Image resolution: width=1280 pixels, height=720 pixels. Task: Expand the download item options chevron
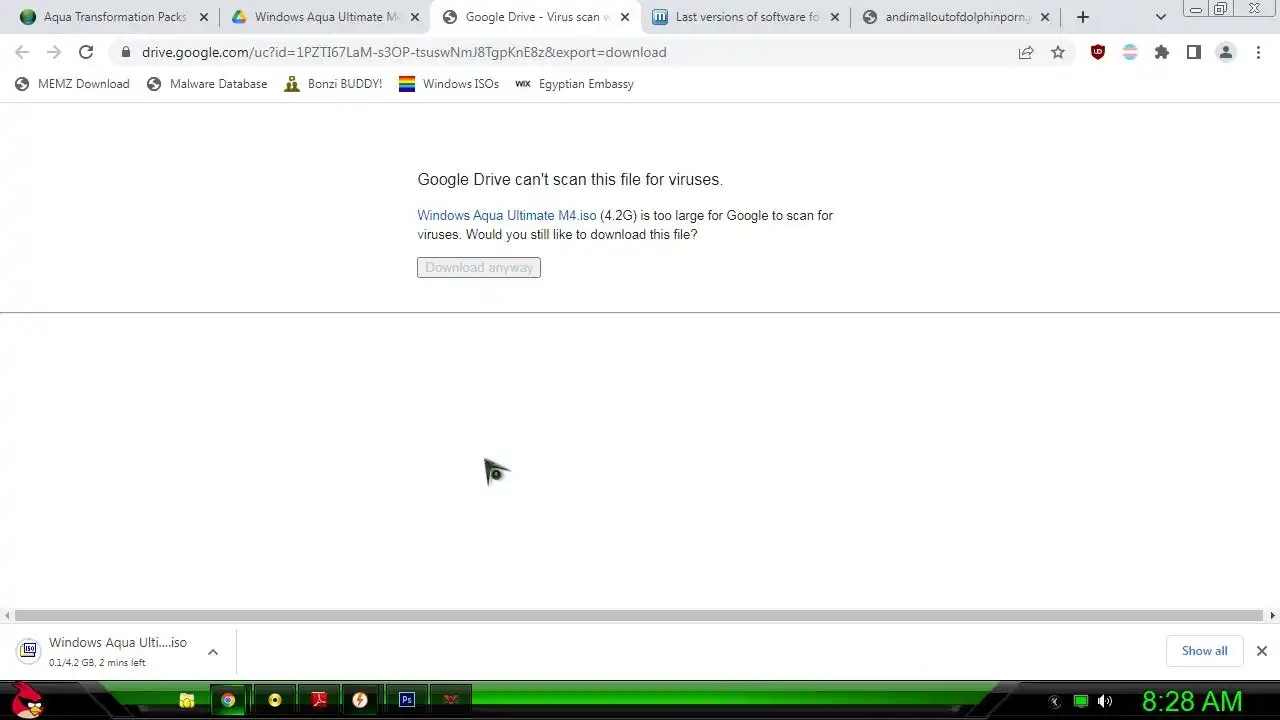point(212,652)
